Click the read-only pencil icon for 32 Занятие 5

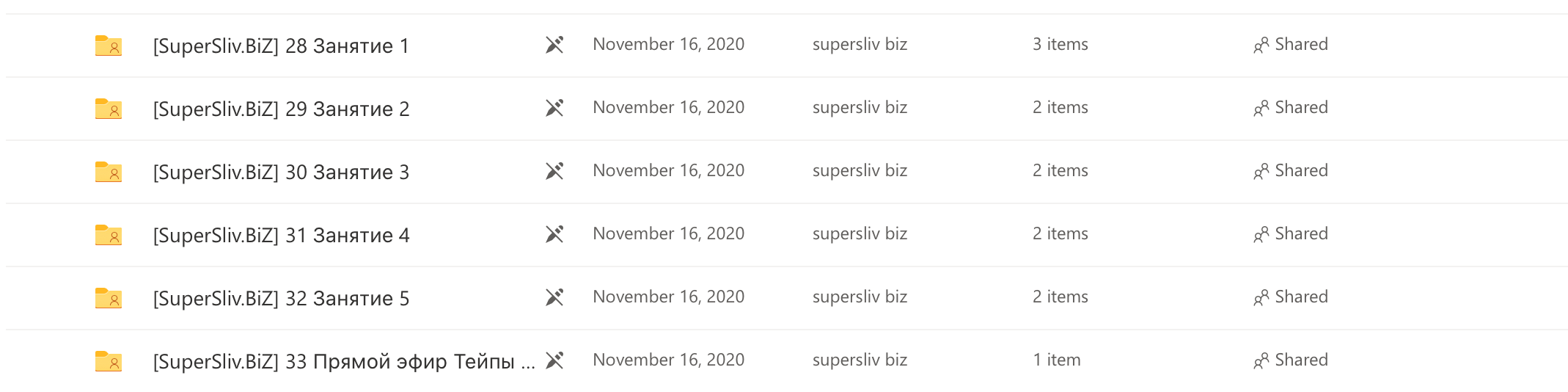pos(554,298)
